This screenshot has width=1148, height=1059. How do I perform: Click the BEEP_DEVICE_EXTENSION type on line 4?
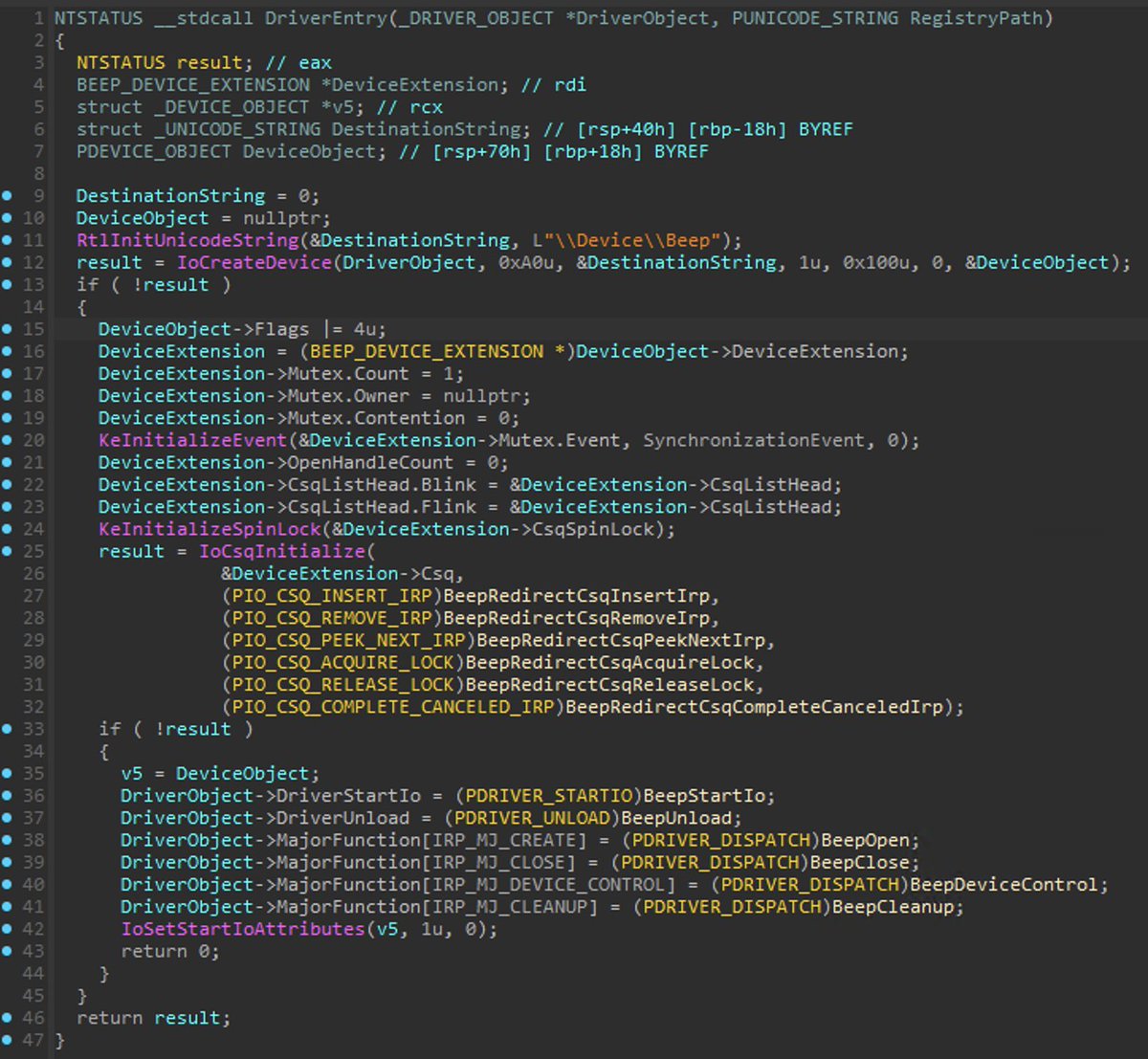click(193, 84)
